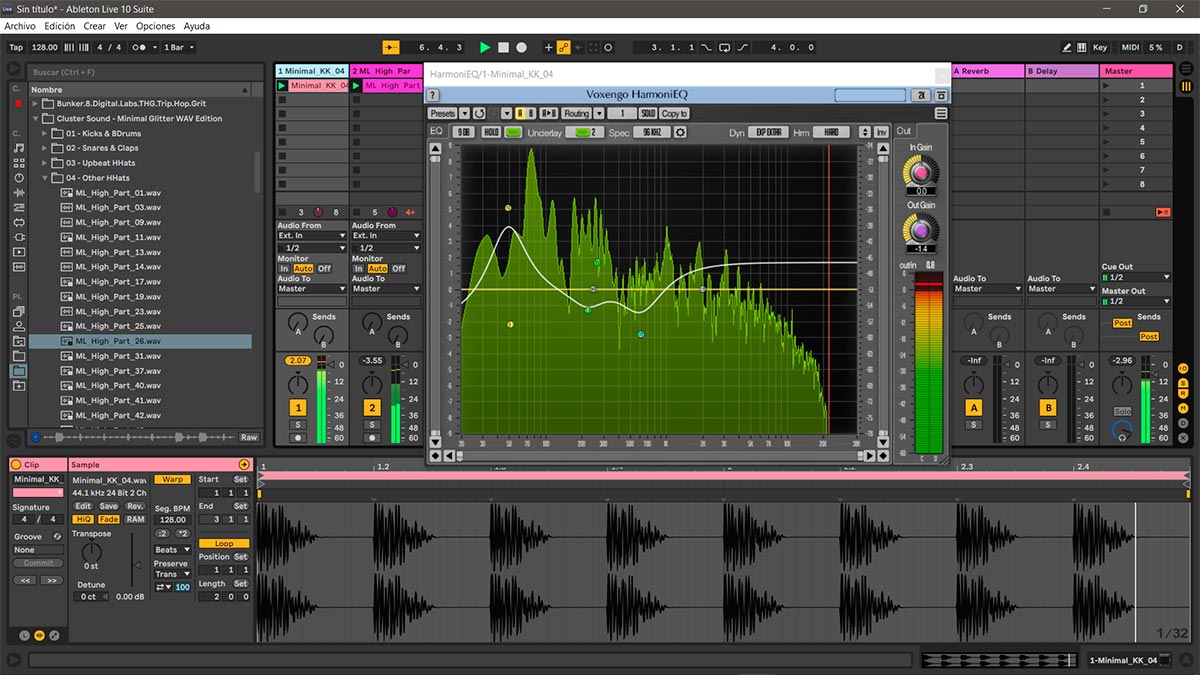Toggle the HarmoniEQ SOLO button
Screen dimensions: 1200x675
click(648, 114)
